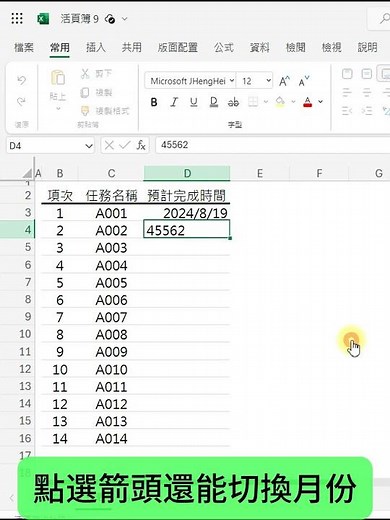Screen dimensions: 390x520
Task: Select cell containing 2024/8/19
Action: point(187,213)
